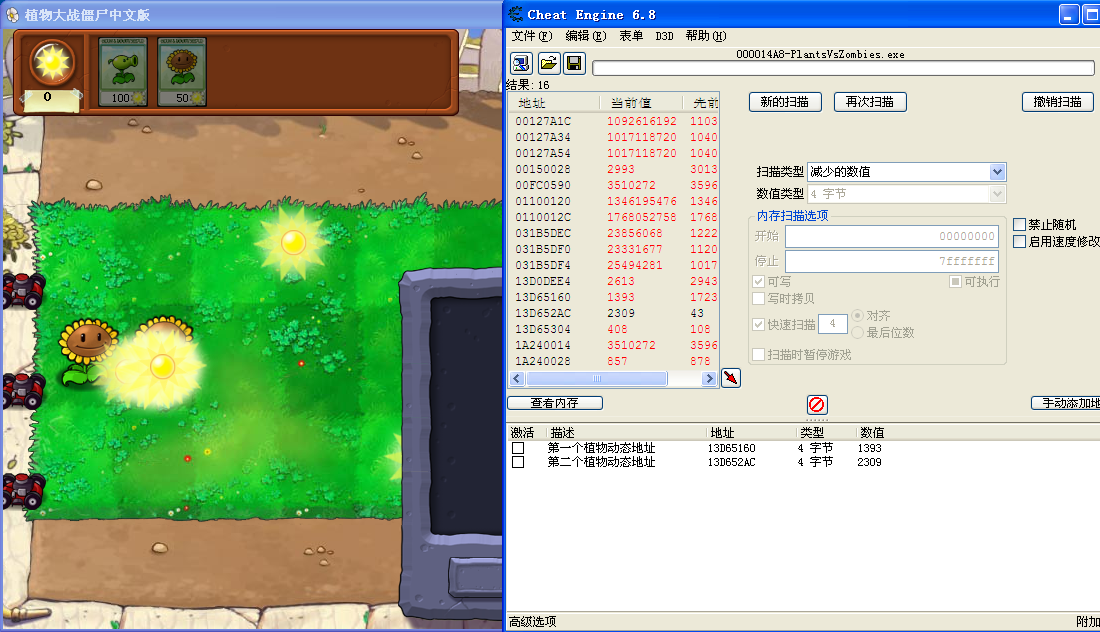This screenshot has width=1100, height=632.
Task: Click the Plants vs Zombies title bar icon
Action: coord(12,15)
